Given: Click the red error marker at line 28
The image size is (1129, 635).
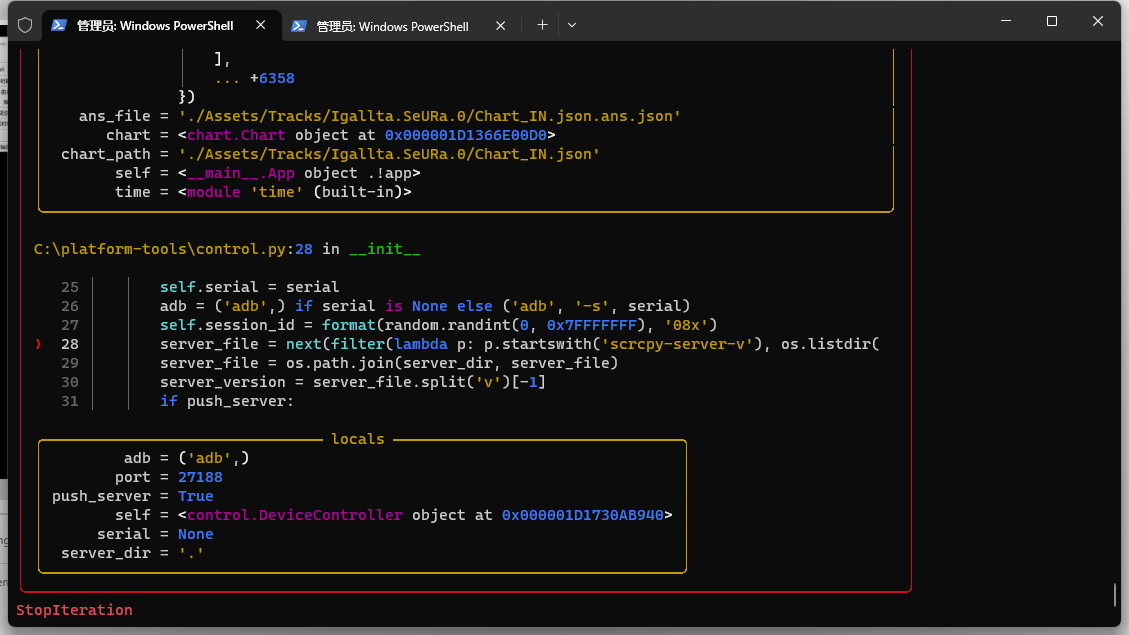Looking at the screenshot, I should (38, 344).
